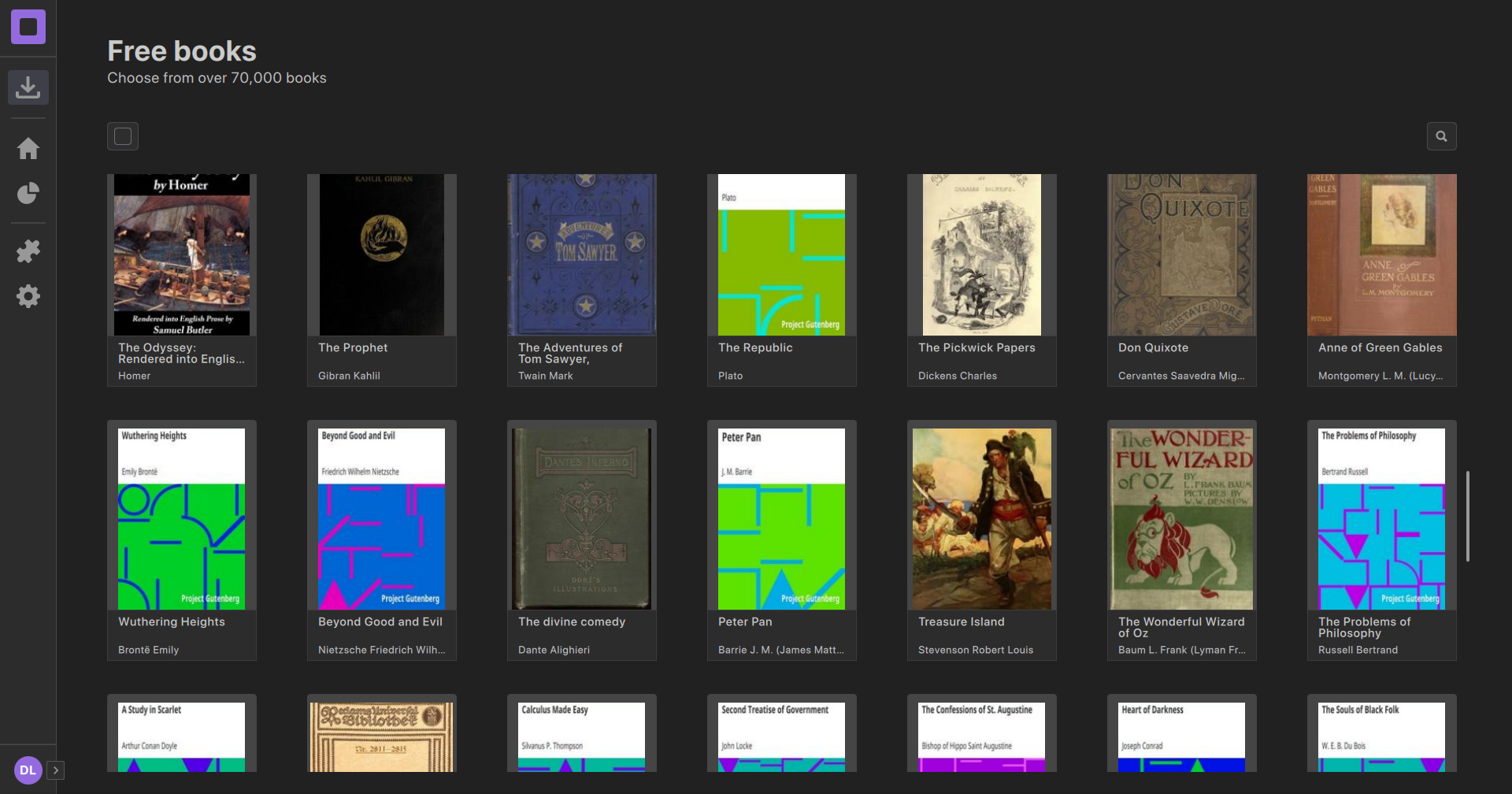
Task: Click the author 'Montgomery L. M. (Lucy...'
Action: pos(1380,376)
